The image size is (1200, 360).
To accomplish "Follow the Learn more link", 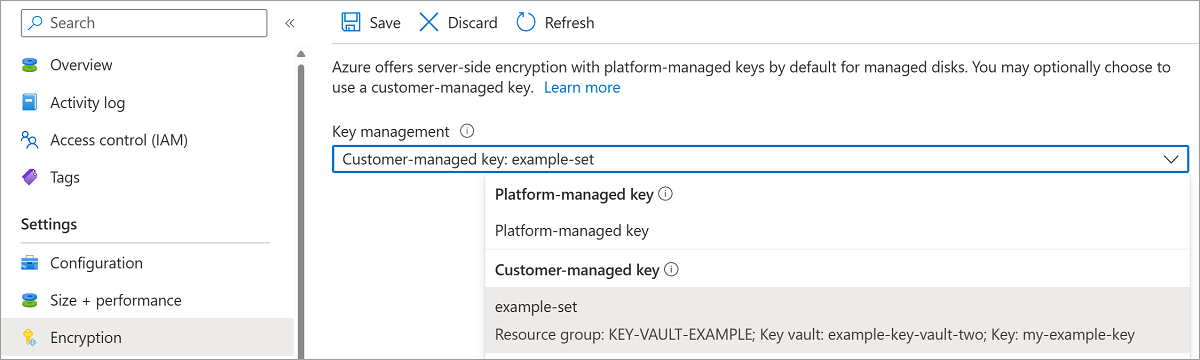I will [x=582, y=88].
